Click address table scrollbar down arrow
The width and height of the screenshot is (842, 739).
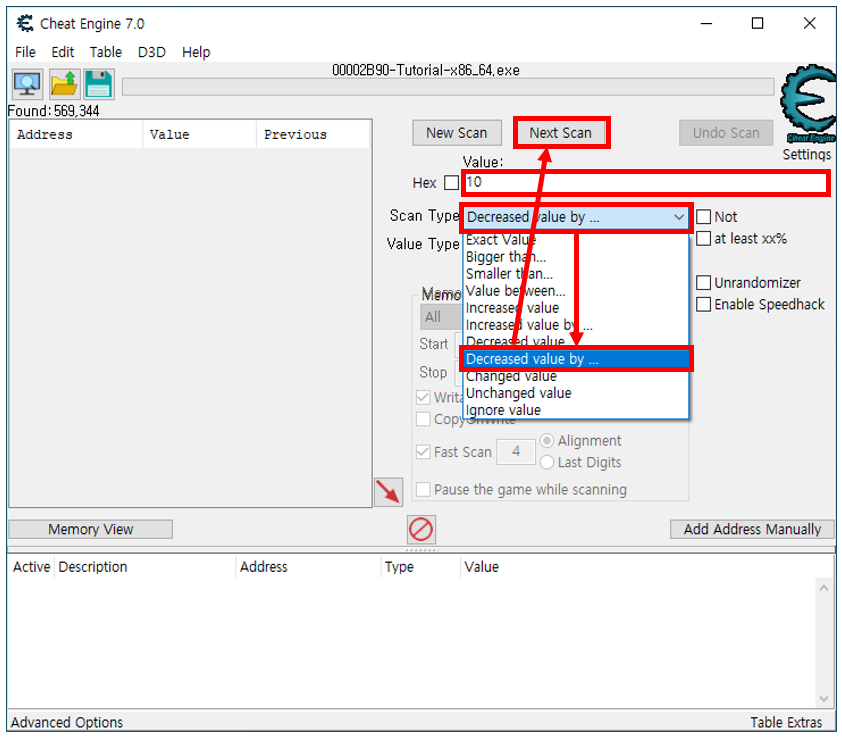(824, 699)
